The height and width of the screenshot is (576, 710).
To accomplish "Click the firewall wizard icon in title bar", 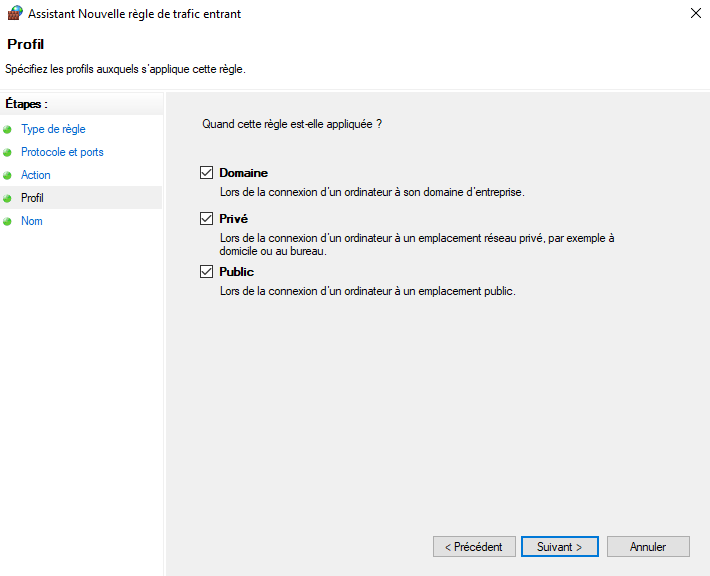I will tap(14, 14).
